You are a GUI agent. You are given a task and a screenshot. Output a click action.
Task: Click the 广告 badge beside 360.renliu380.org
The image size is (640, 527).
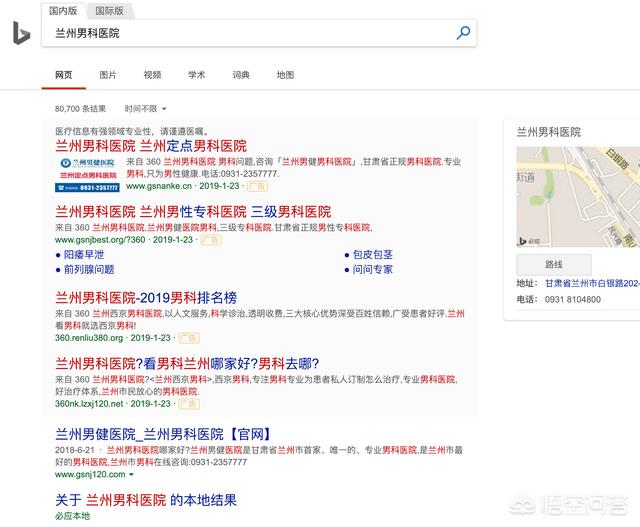point(189,338)
